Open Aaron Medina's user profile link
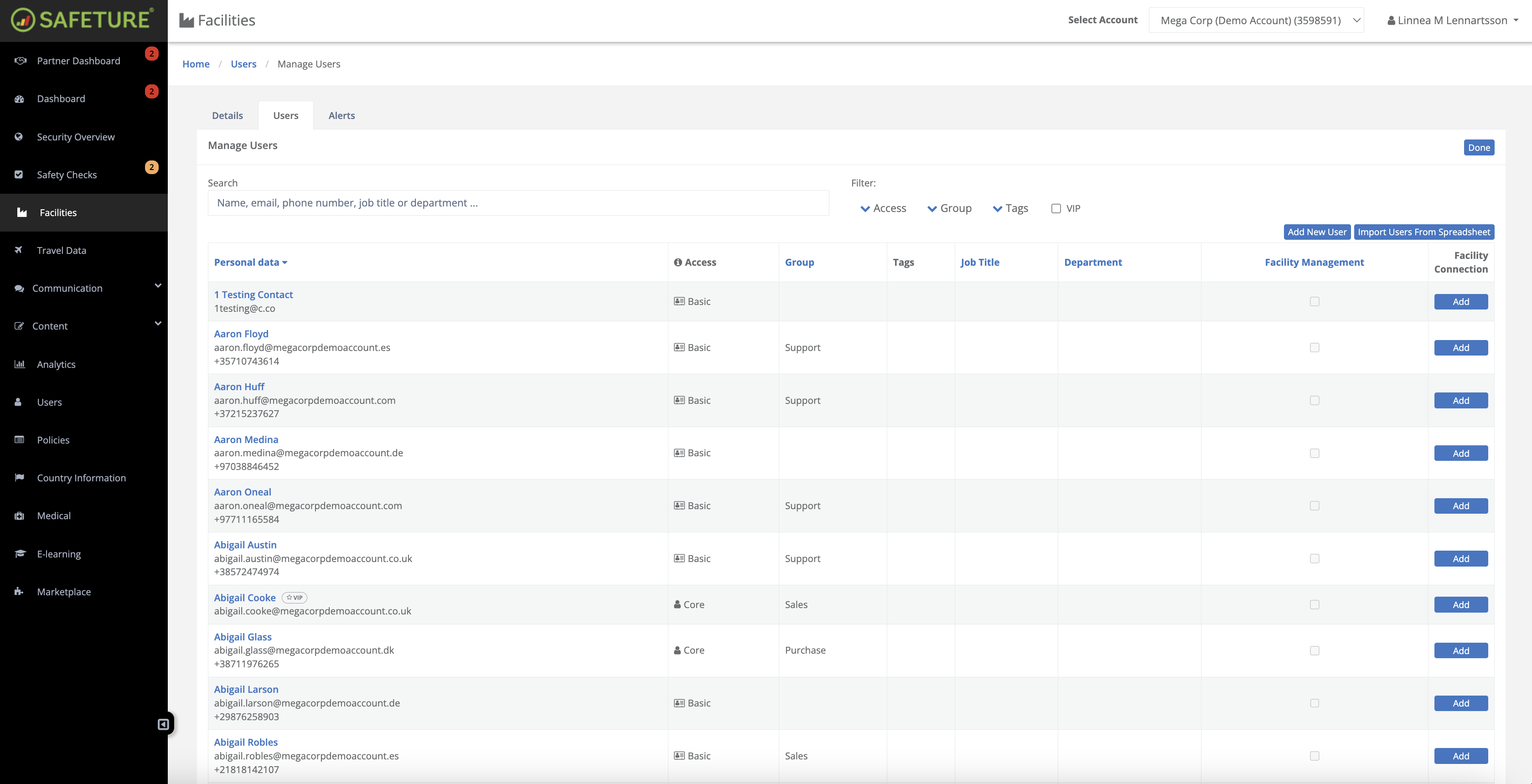This screenshot has height=784, width=1532. tap(246, 439)
